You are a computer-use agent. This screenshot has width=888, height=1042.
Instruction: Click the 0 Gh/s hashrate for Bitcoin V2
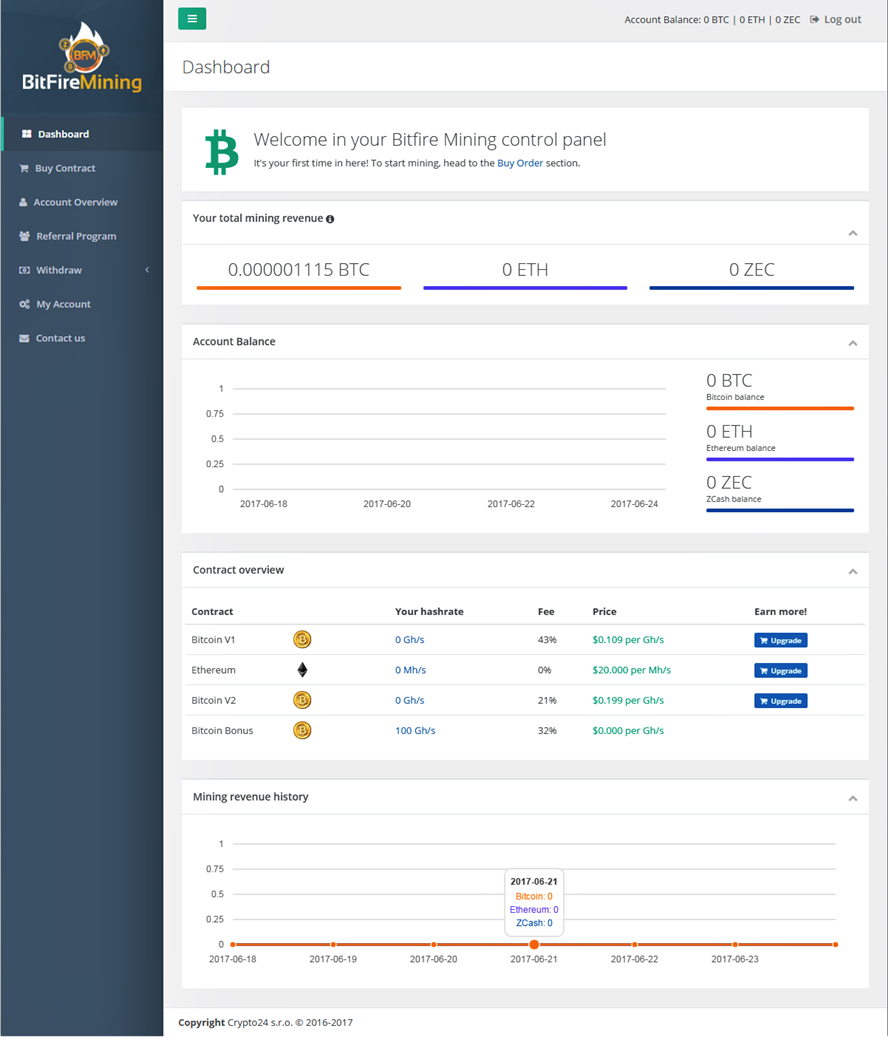(409, 700)
